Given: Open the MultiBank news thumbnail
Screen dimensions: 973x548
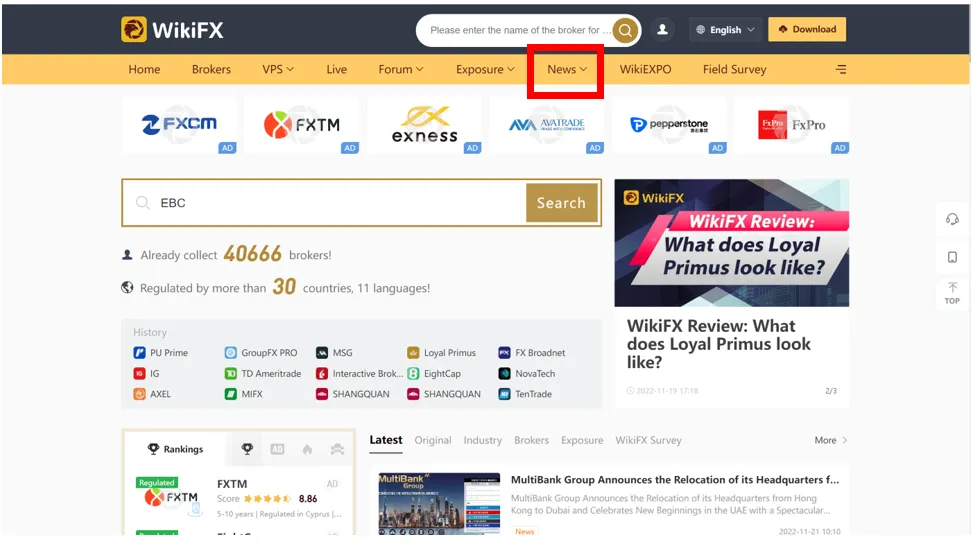Looking at the screenshot, I should pos(439,503).
